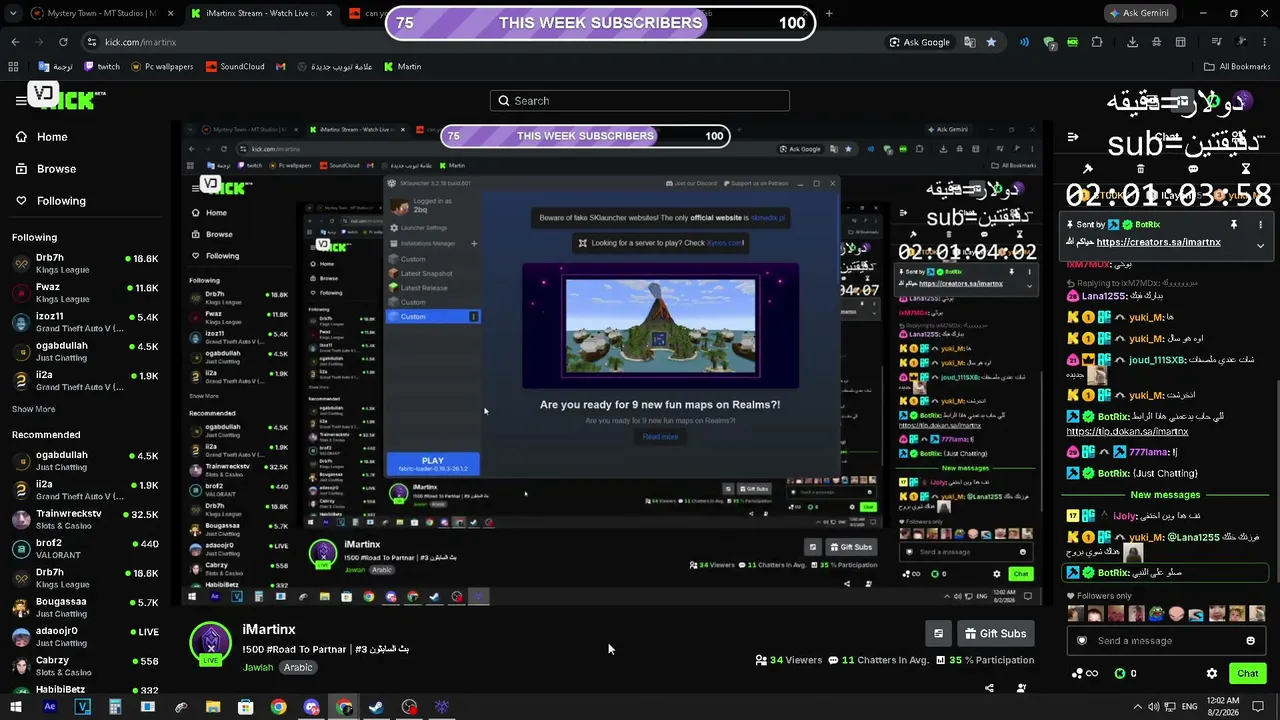The image size is (1280, 720).
Task: Click the icon right of the share icon
Action: coord(1021,688)
